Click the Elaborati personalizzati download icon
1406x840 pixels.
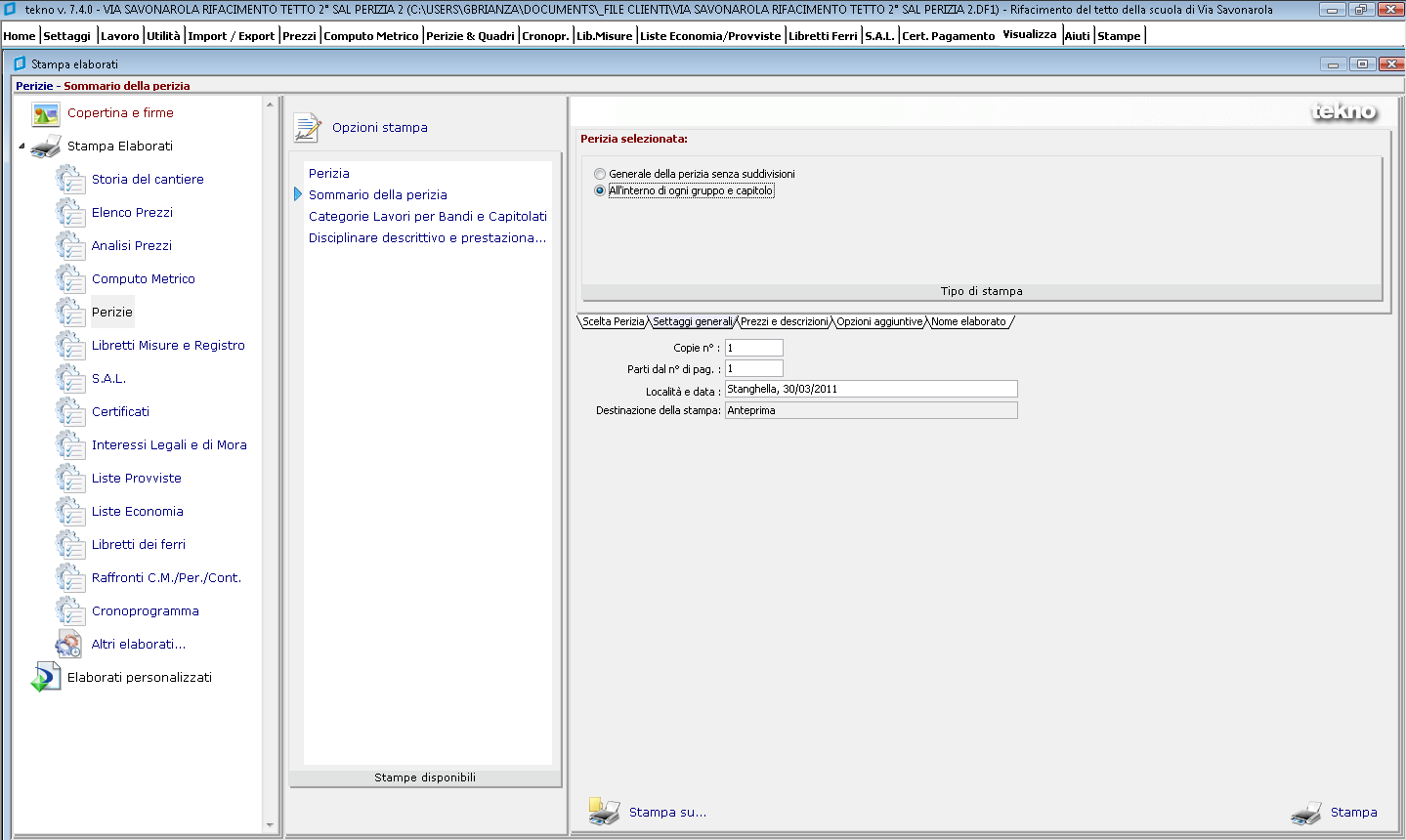(x=46, y=677)
